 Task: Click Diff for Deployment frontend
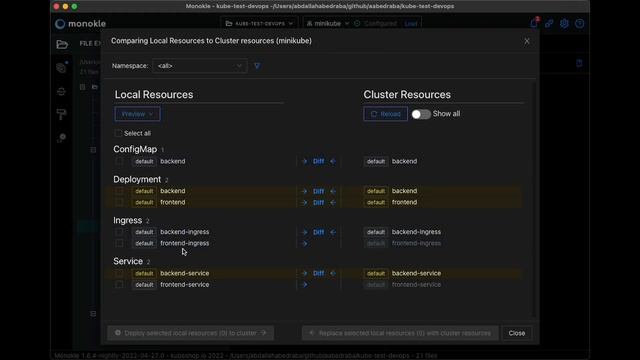tap(318, 203)
